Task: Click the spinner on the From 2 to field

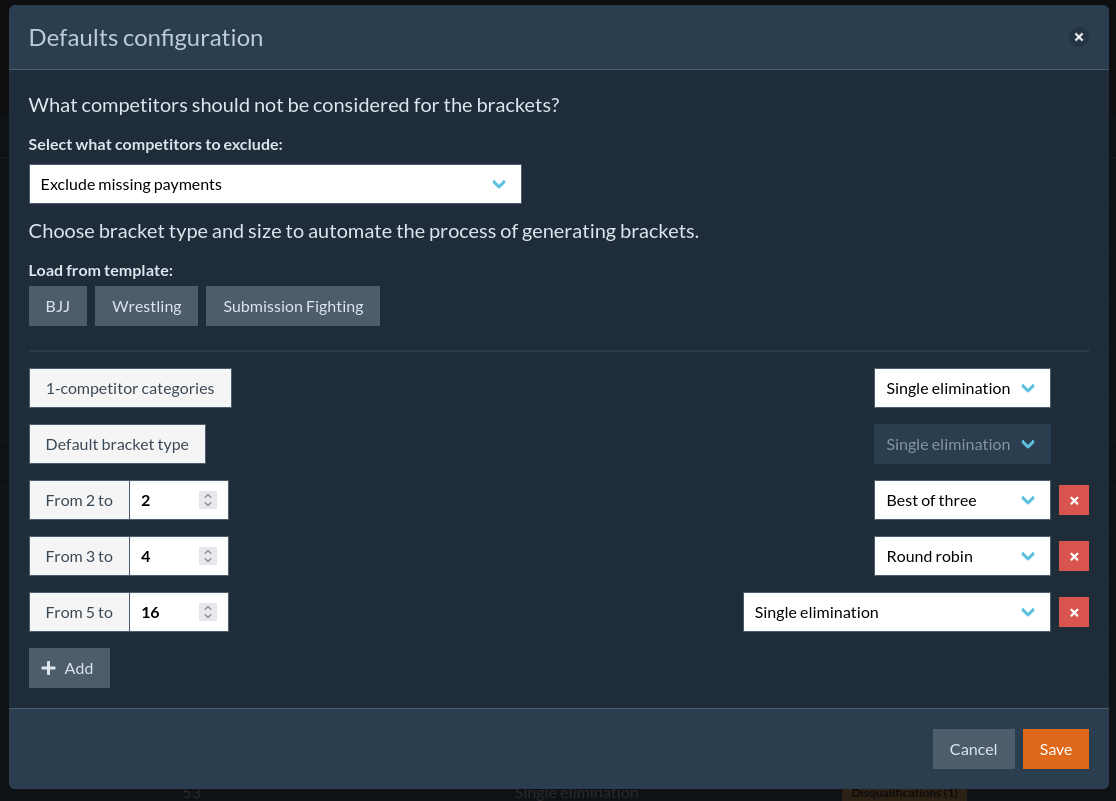Action: tap(208, 500)
